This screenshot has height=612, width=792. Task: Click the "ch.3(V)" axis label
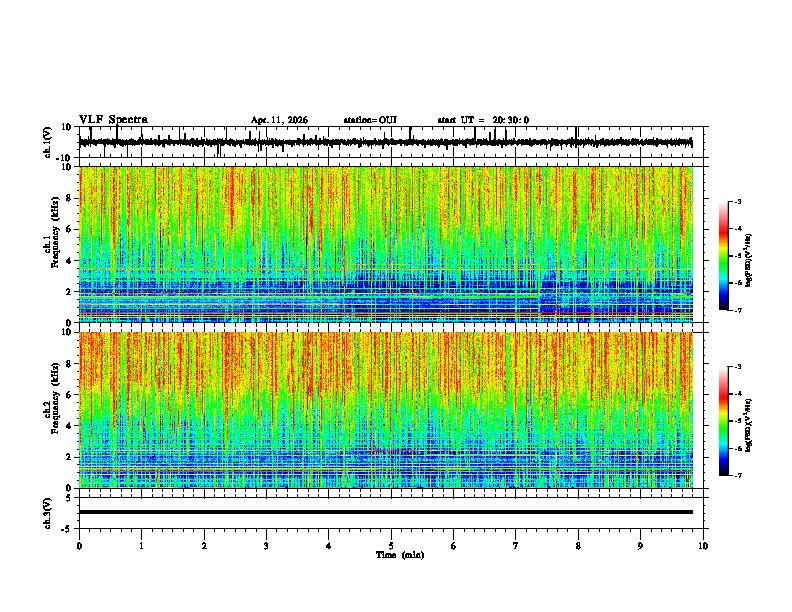click(48, 514)
